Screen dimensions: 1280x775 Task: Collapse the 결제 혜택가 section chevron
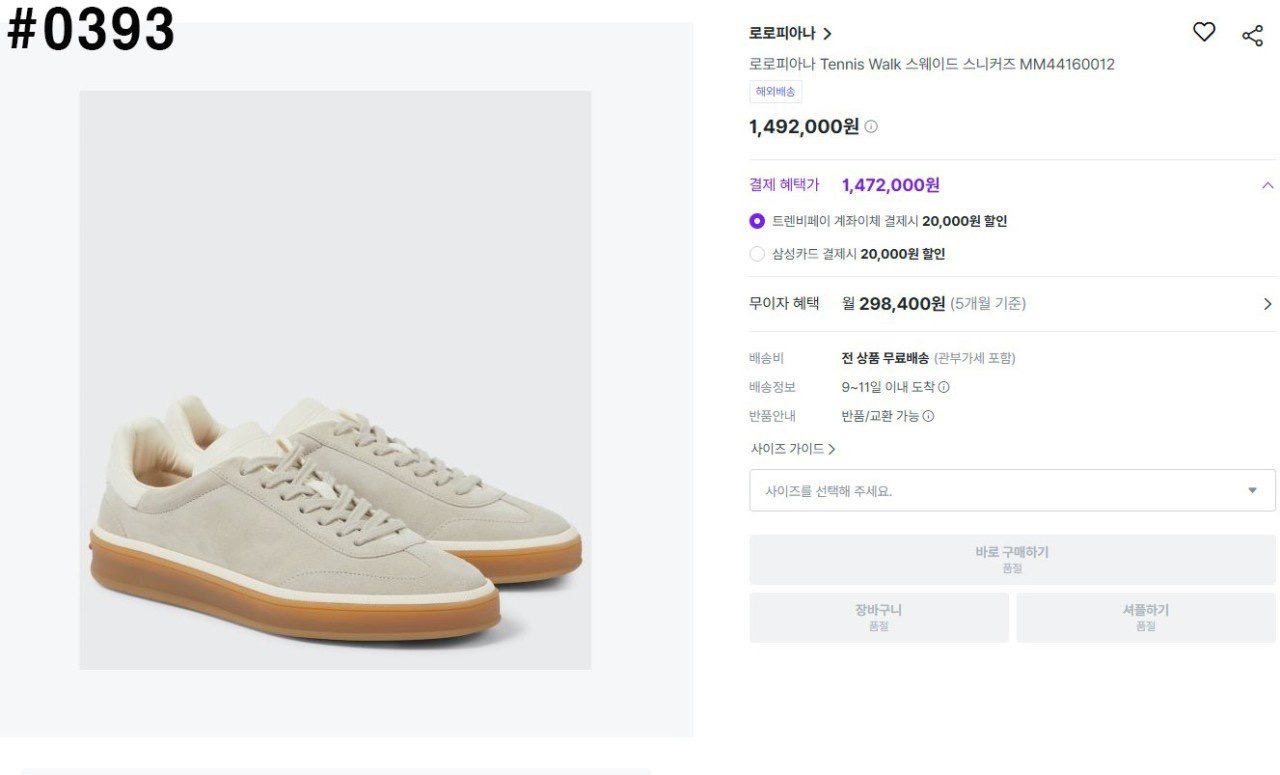pos(1267,185)
